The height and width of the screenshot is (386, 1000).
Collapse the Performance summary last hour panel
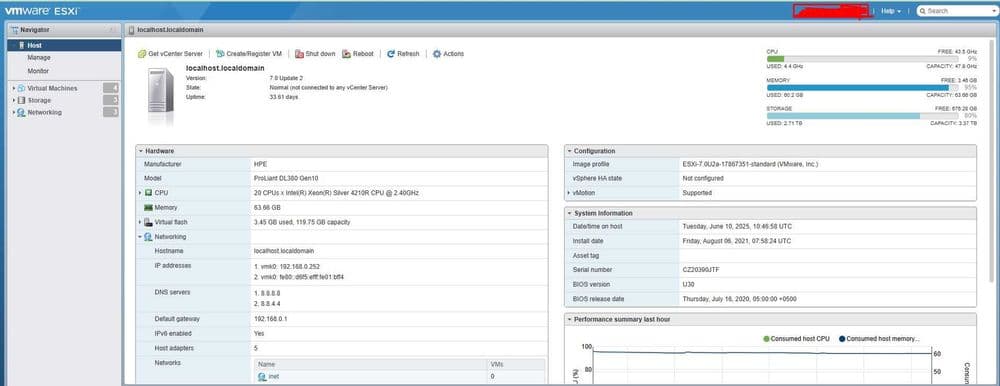coord(570,319)
